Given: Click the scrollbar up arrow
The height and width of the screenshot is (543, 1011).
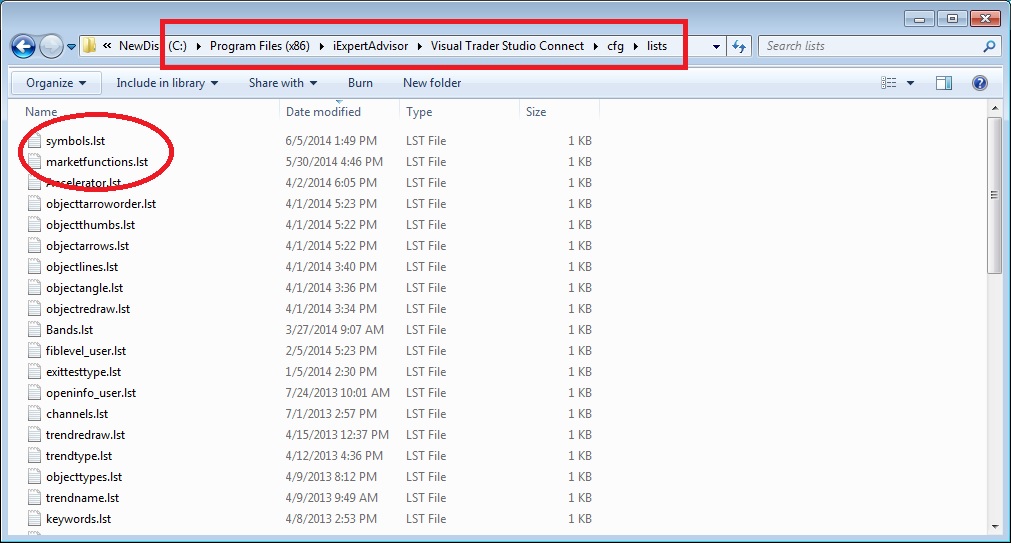Looking at the screenshot, I should [994, 108].
